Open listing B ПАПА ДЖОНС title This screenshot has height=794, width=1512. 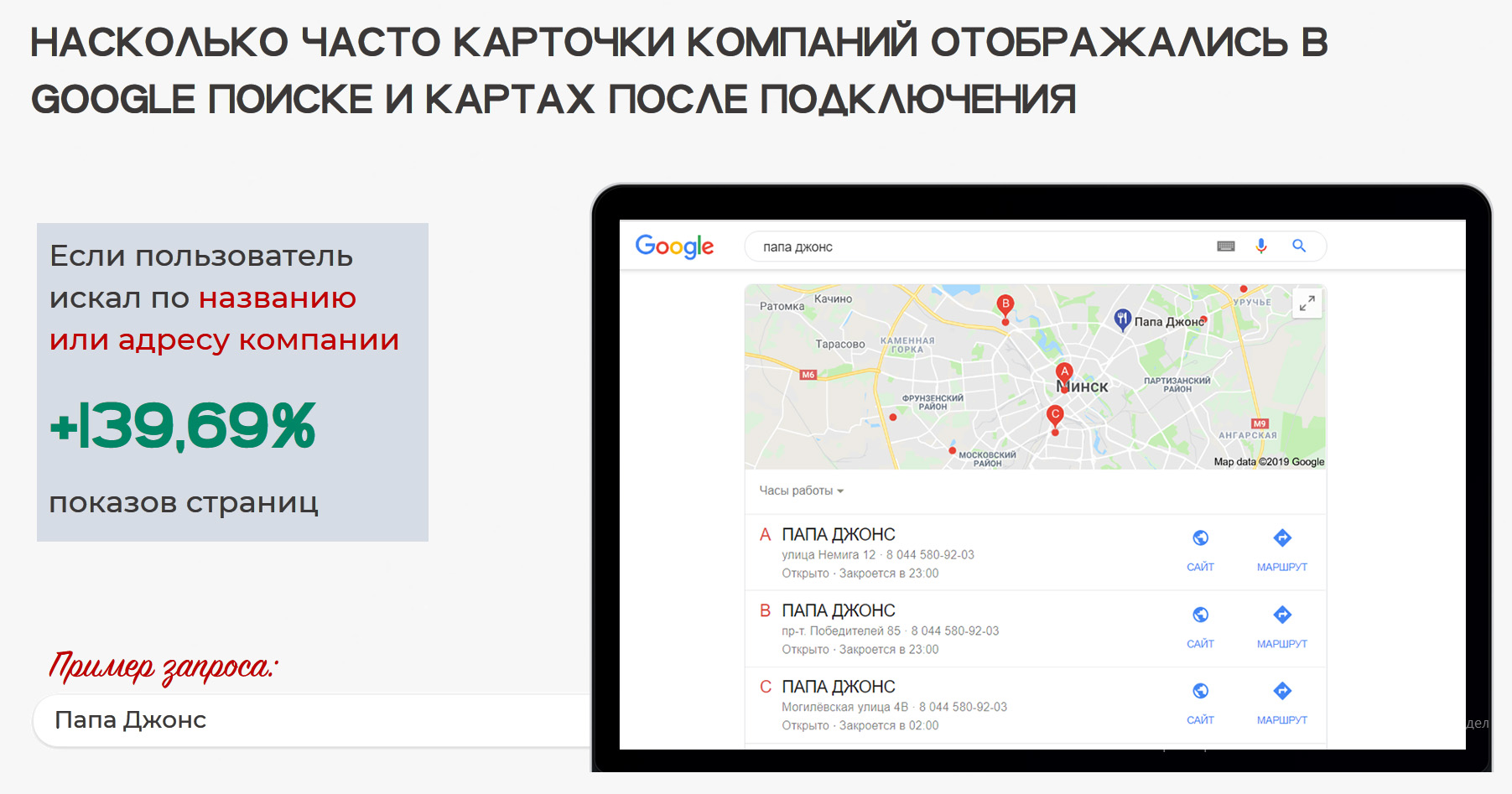click(838, 610)
